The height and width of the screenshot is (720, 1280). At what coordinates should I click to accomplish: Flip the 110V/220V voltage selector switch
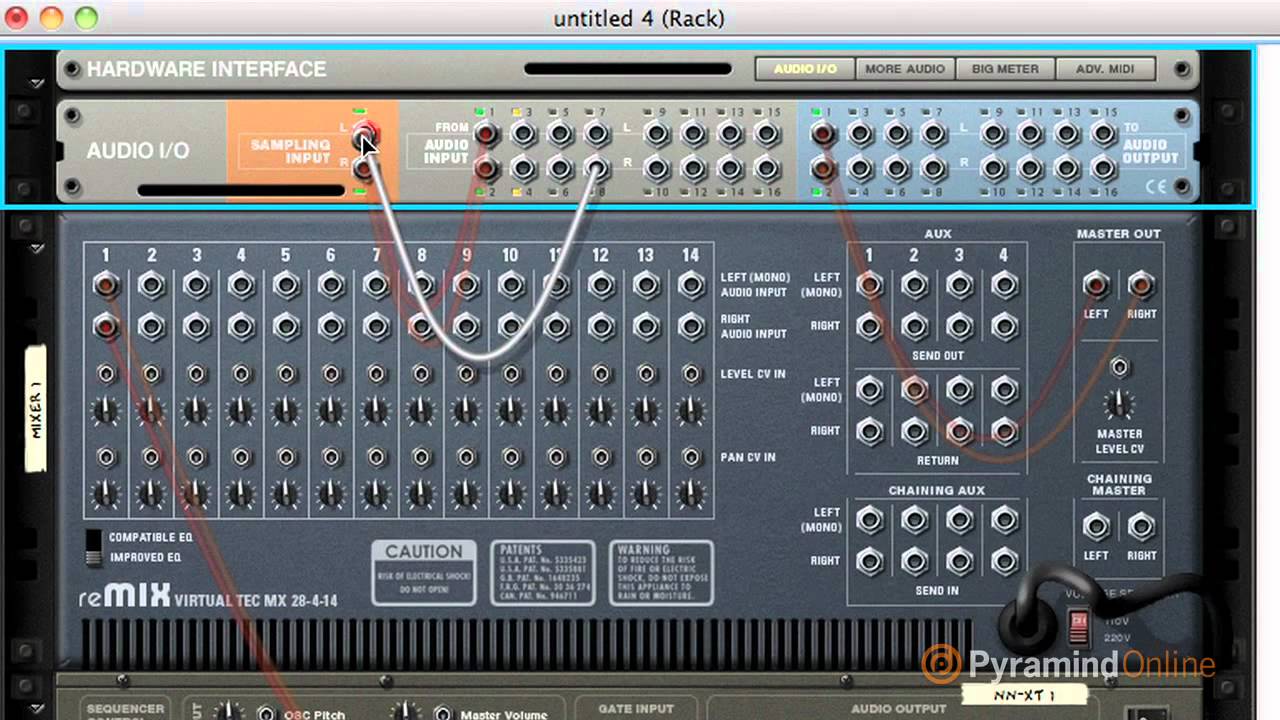pyautogui.click(x=1078, y=627)
